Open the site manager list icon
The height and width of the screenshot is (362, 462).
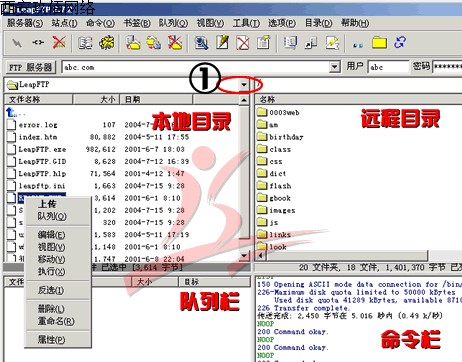pyautogui.click(x=85, y=43)
